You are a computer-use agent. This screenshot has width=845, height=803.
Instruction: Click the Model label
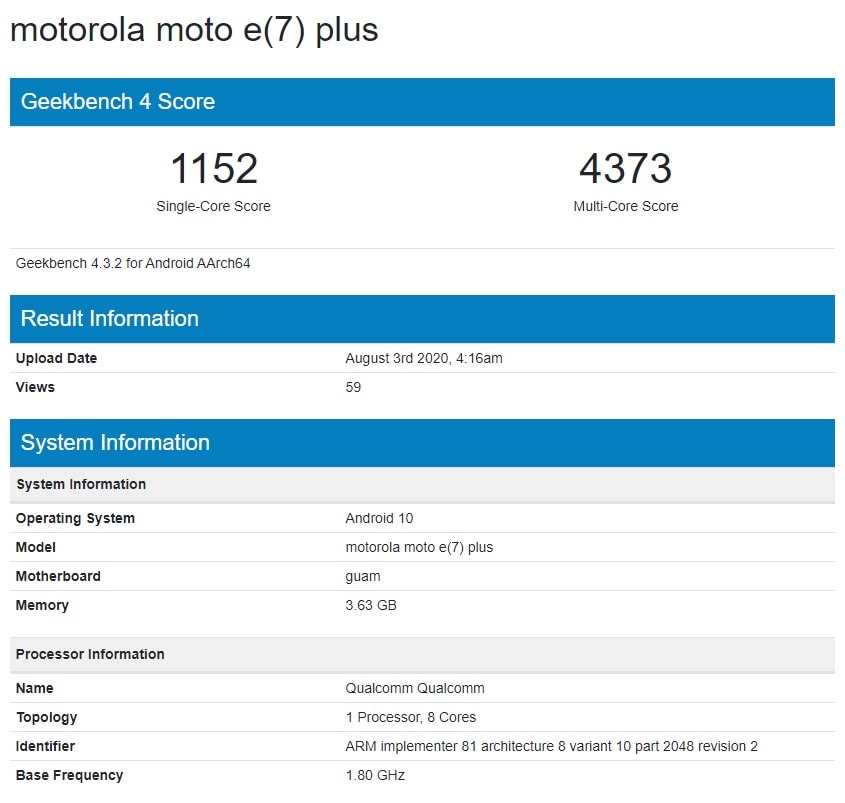[x=36, y=548]
